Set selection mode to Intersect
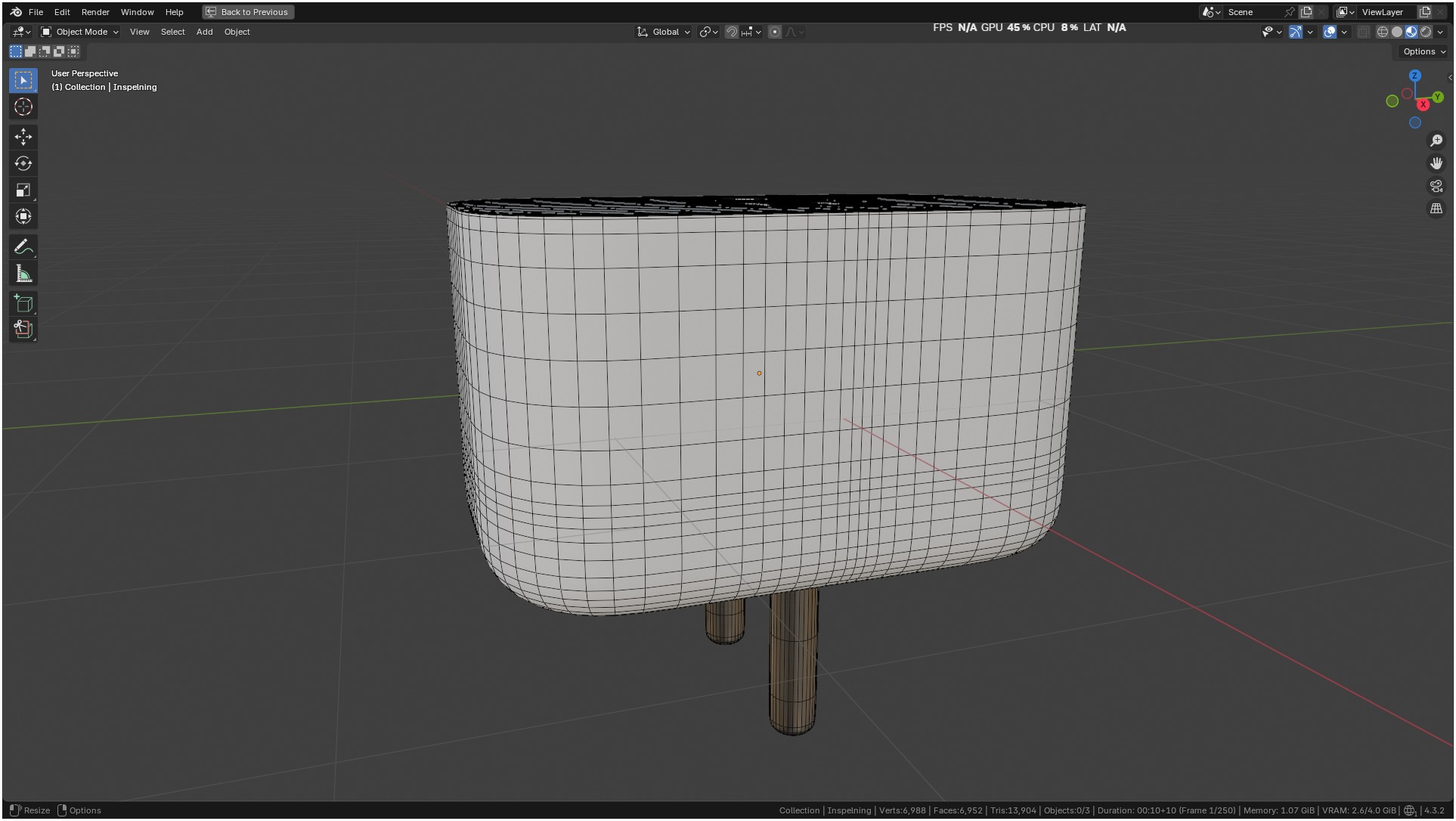This screenshot has width=1456, height=821. (x=73, y=51)
